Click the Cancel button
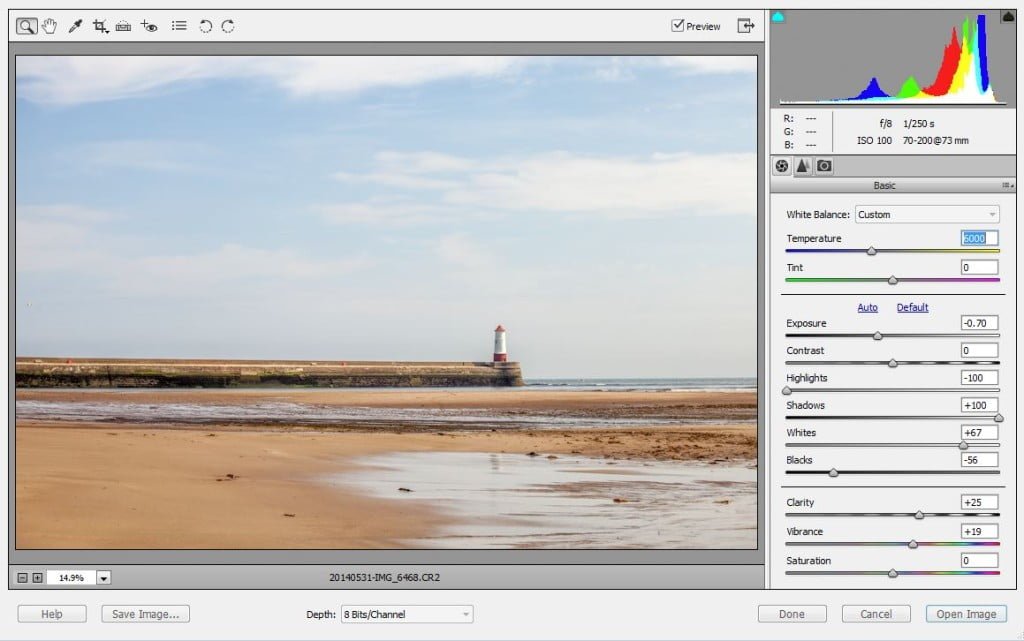1024x641 pixels. point(876,614)
